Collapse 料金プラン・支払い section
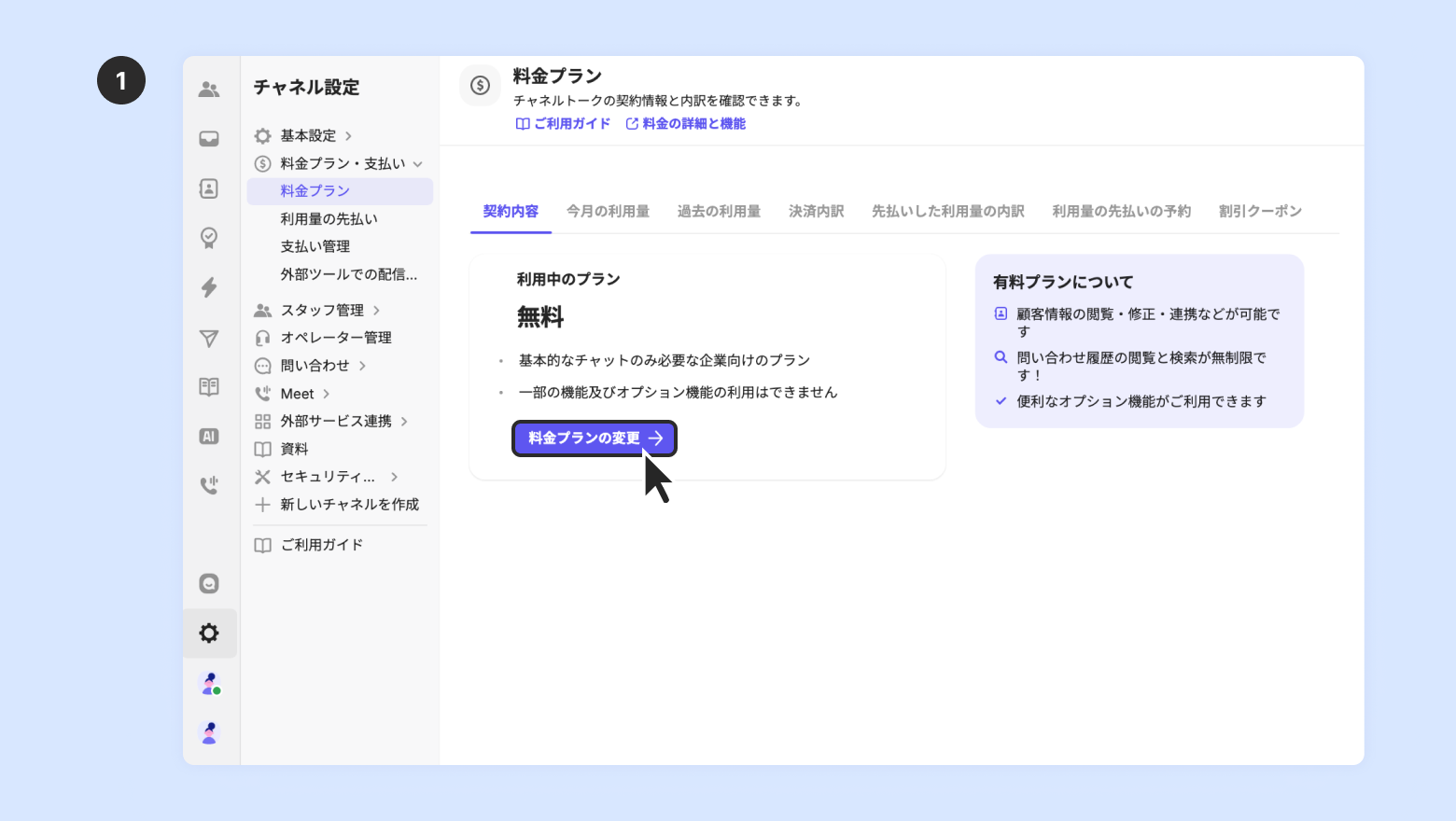 [343, 164]
